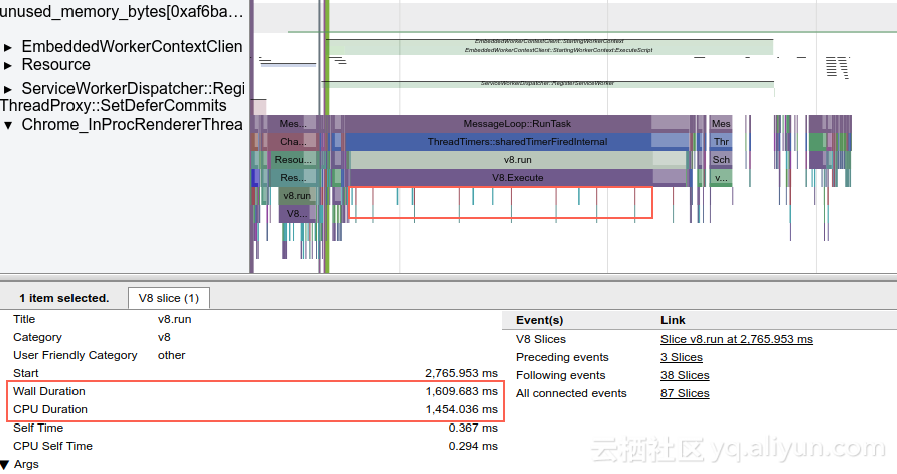The width and height of the screenshot is (897, 474).
Task: Select the 'Cha...' slice on left
Action: (x=293, y=141)
